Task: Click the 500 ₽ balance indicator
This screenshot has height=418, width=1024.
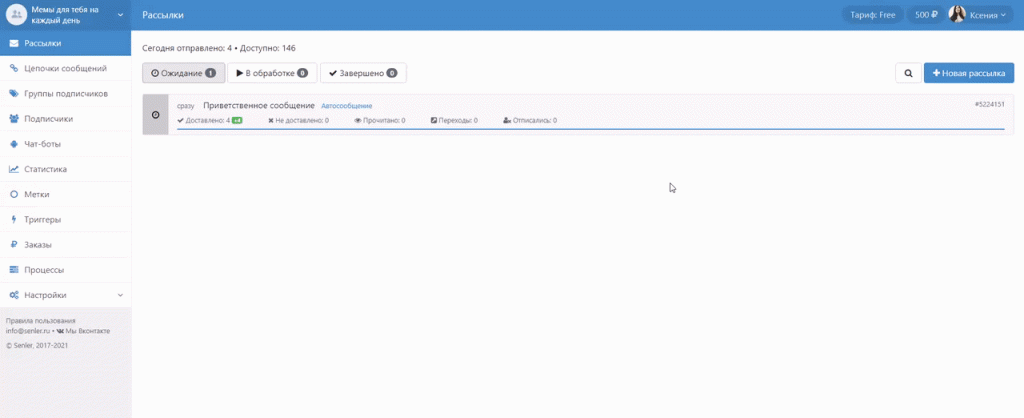Action: (x=926, y=15)
